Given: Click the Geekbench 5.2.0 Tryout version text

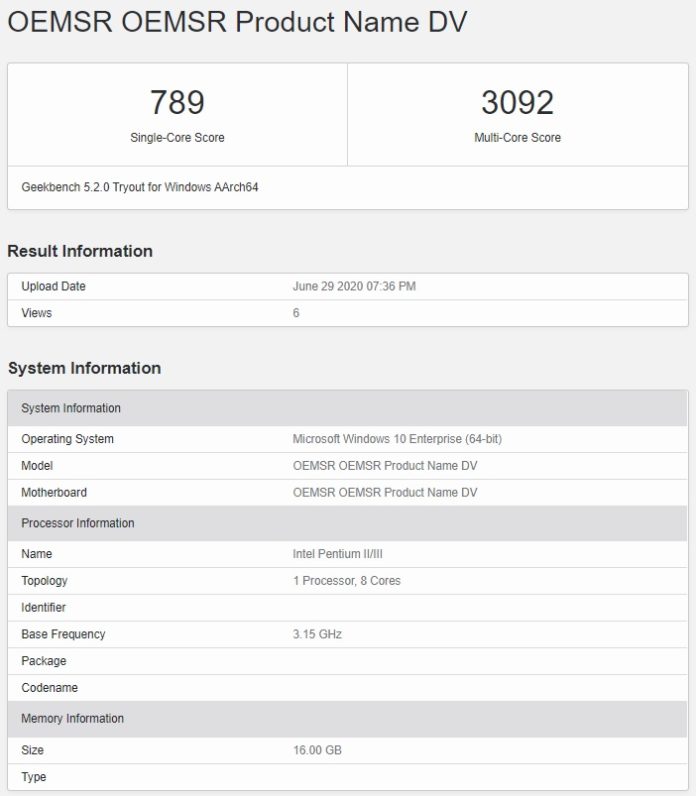Looking at the screenshot, I should pyautogui.click(x=140, y=187).
